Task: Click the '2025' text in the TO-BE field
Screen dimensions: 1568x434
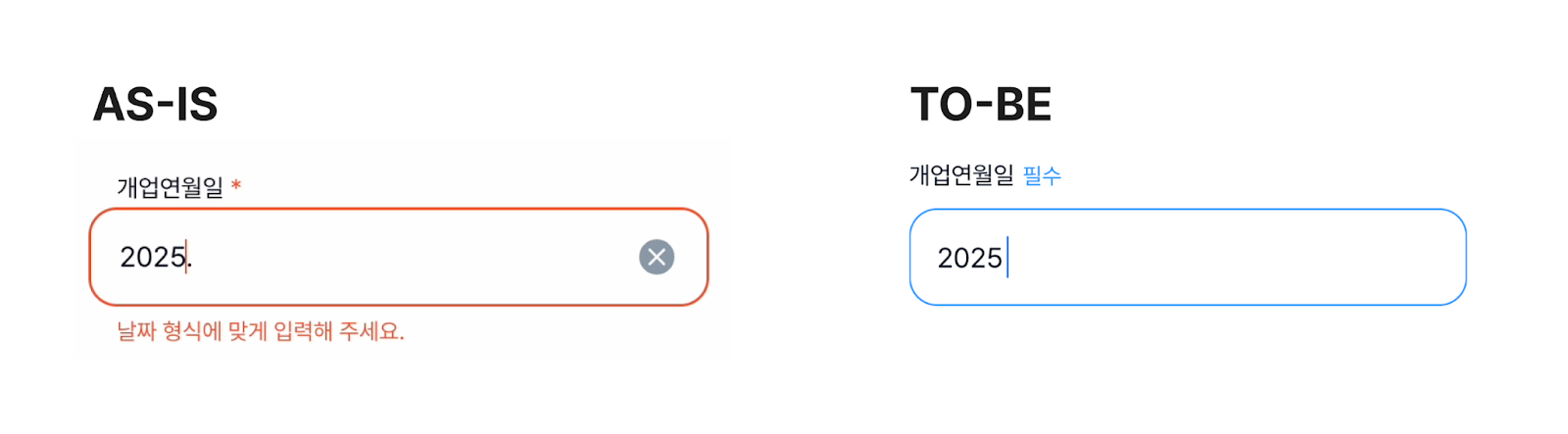Action: point(969,258)
